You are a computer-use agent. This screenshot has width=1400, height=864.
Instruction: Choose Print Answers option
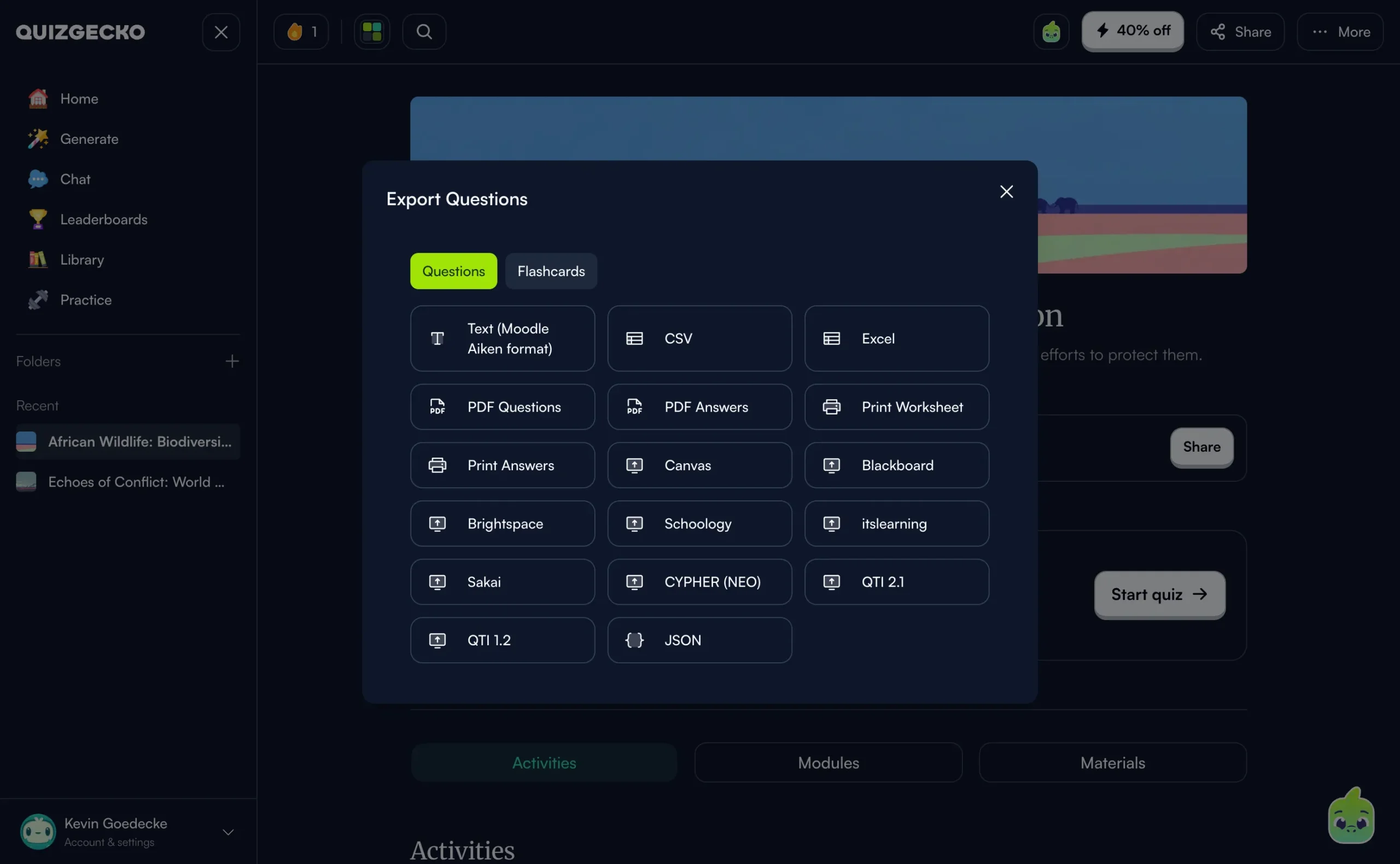tap(502, 465)
